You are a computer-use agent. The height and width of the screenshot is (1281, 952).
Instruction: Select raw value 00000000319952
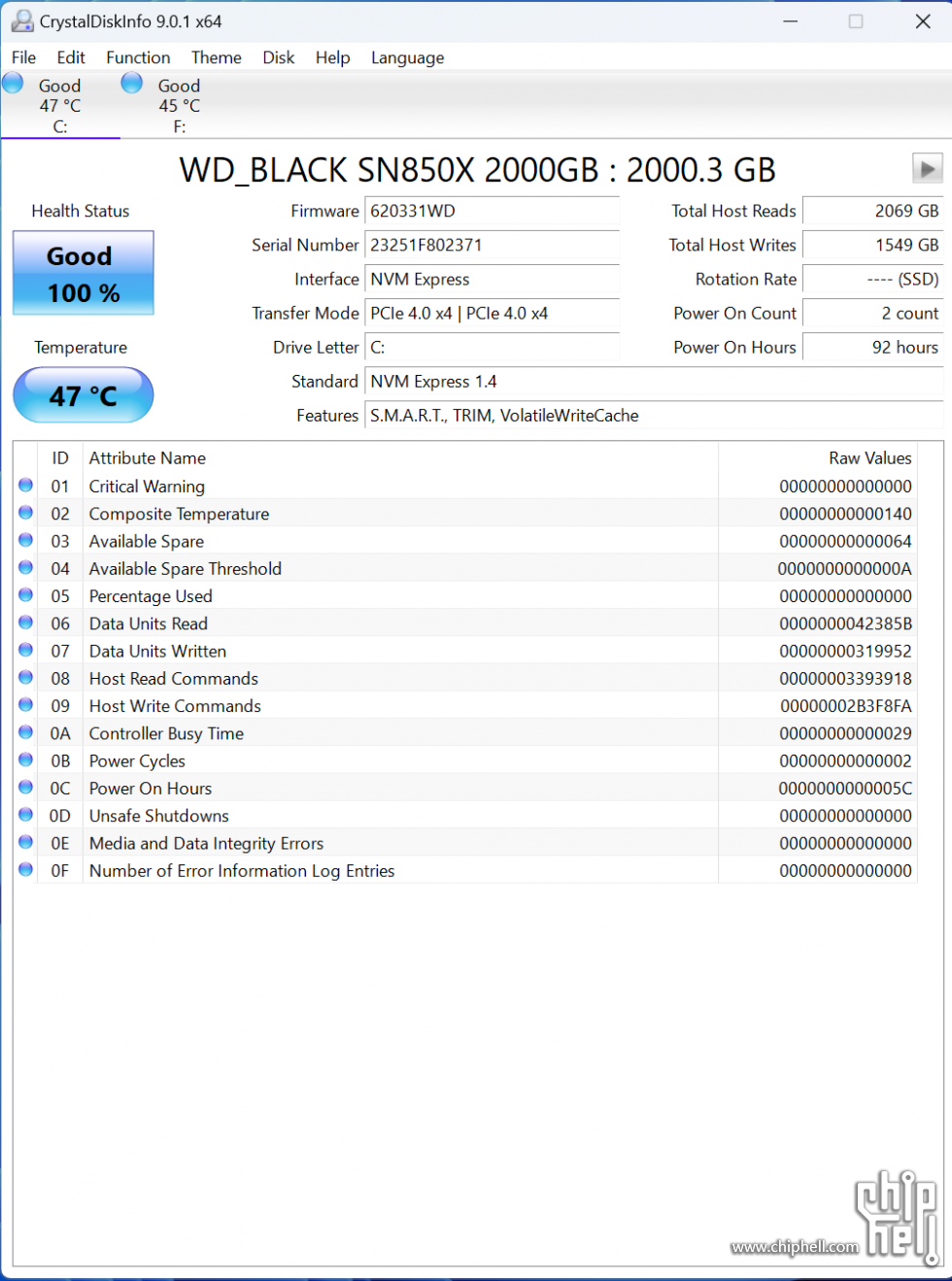845,651
